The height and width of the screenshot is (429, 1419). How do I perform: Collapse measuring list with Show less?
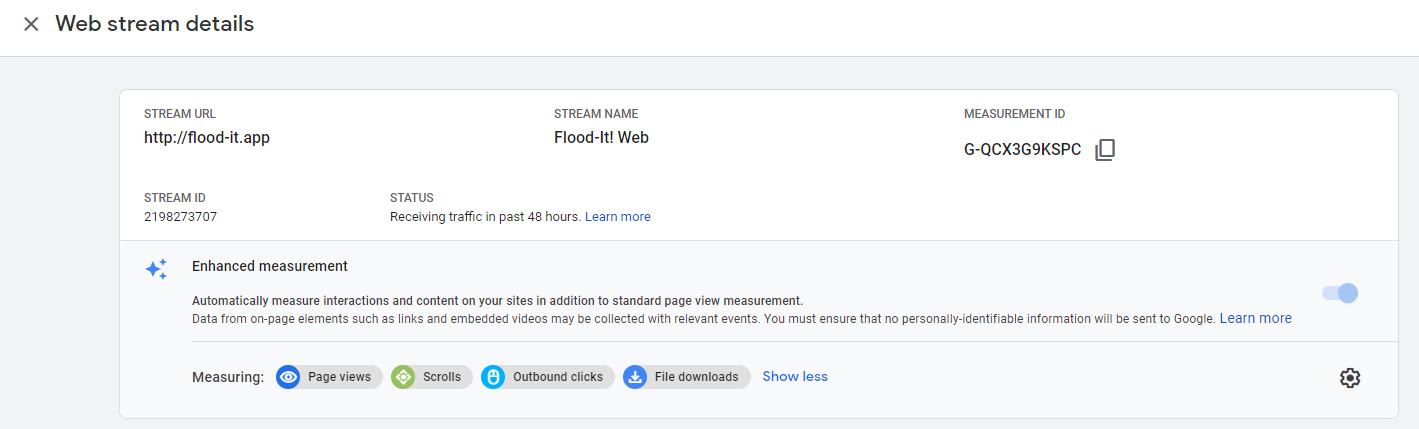pos(795,377)
